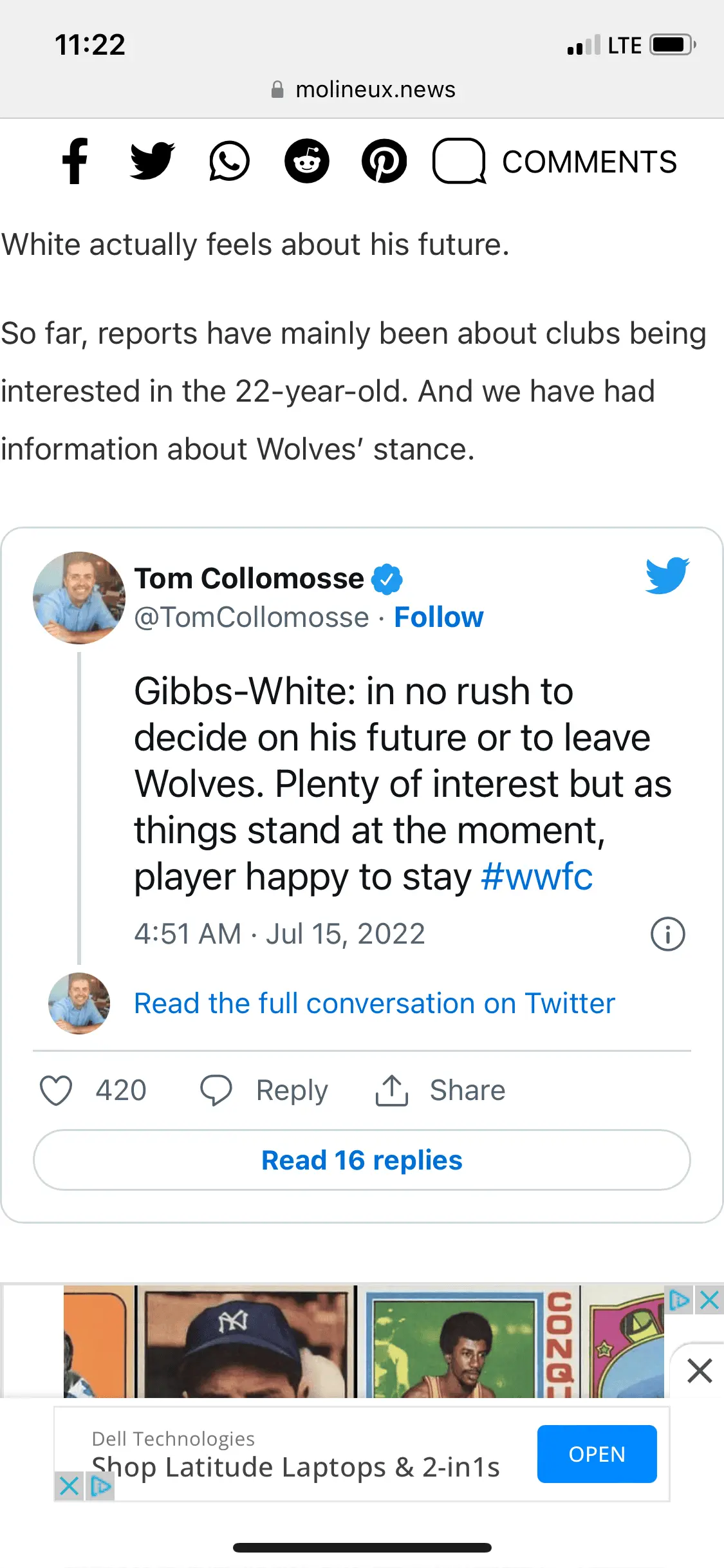This screenshot has height=1568, width=724.
Task: Open the @TomCollomosse handle
Action: click(251, 617)
